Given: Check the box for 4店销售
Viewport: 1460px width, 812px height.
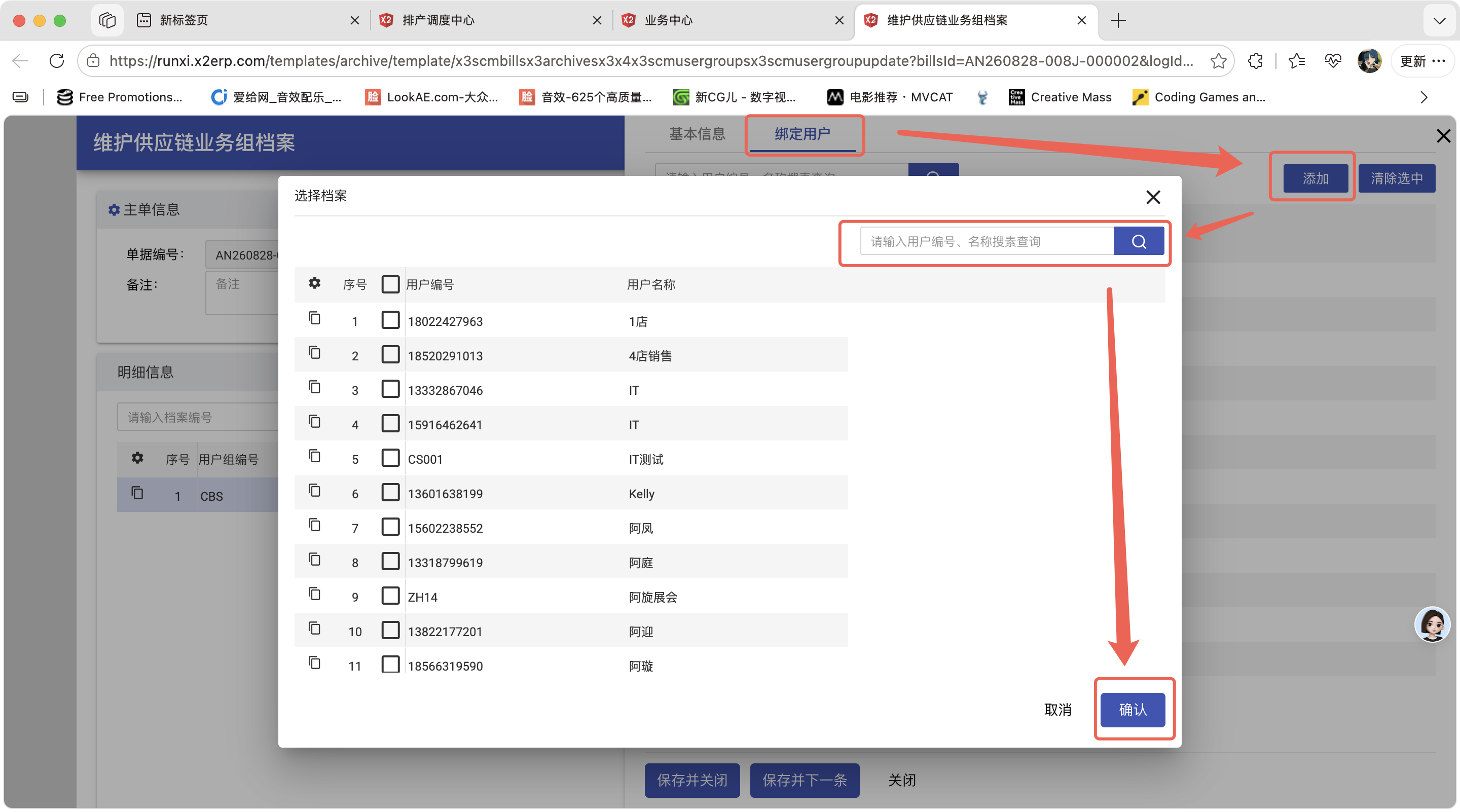Looking at the screenshot, I should tap(390, 355).
